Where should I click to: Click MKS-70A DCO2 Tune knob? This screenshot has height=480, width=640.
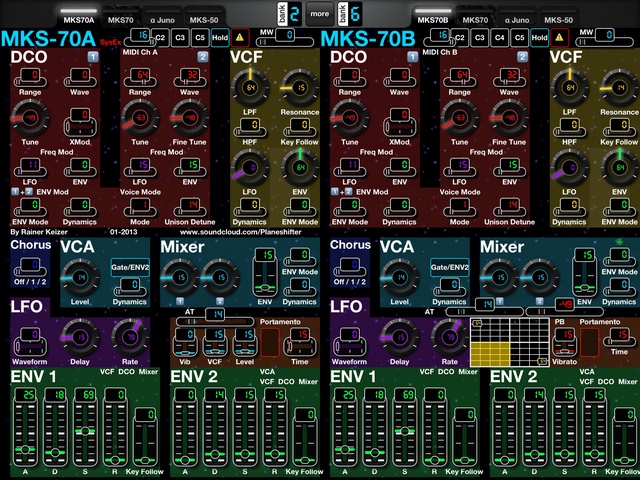(140, 118)
